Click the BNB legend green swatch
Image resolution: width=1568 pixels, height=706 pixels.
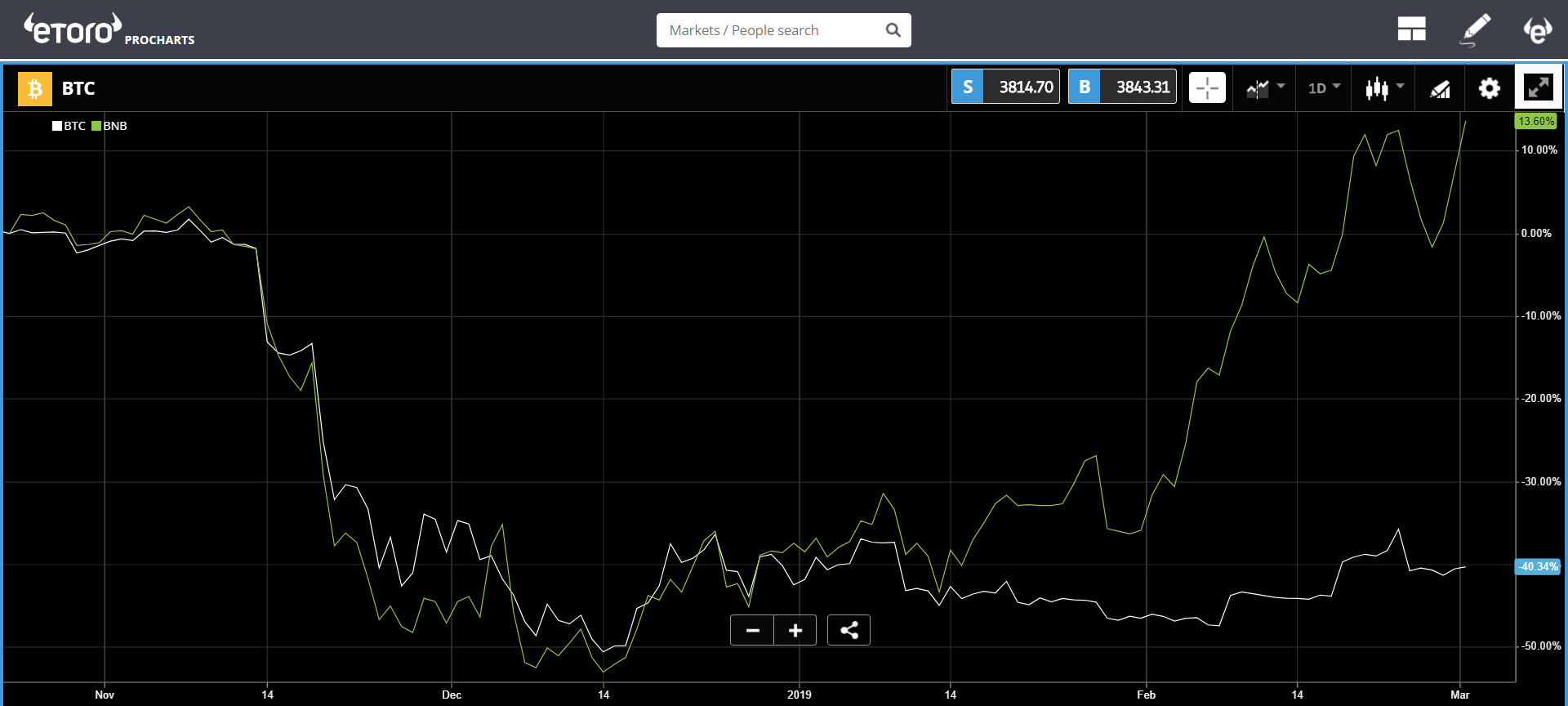(96, 126)
